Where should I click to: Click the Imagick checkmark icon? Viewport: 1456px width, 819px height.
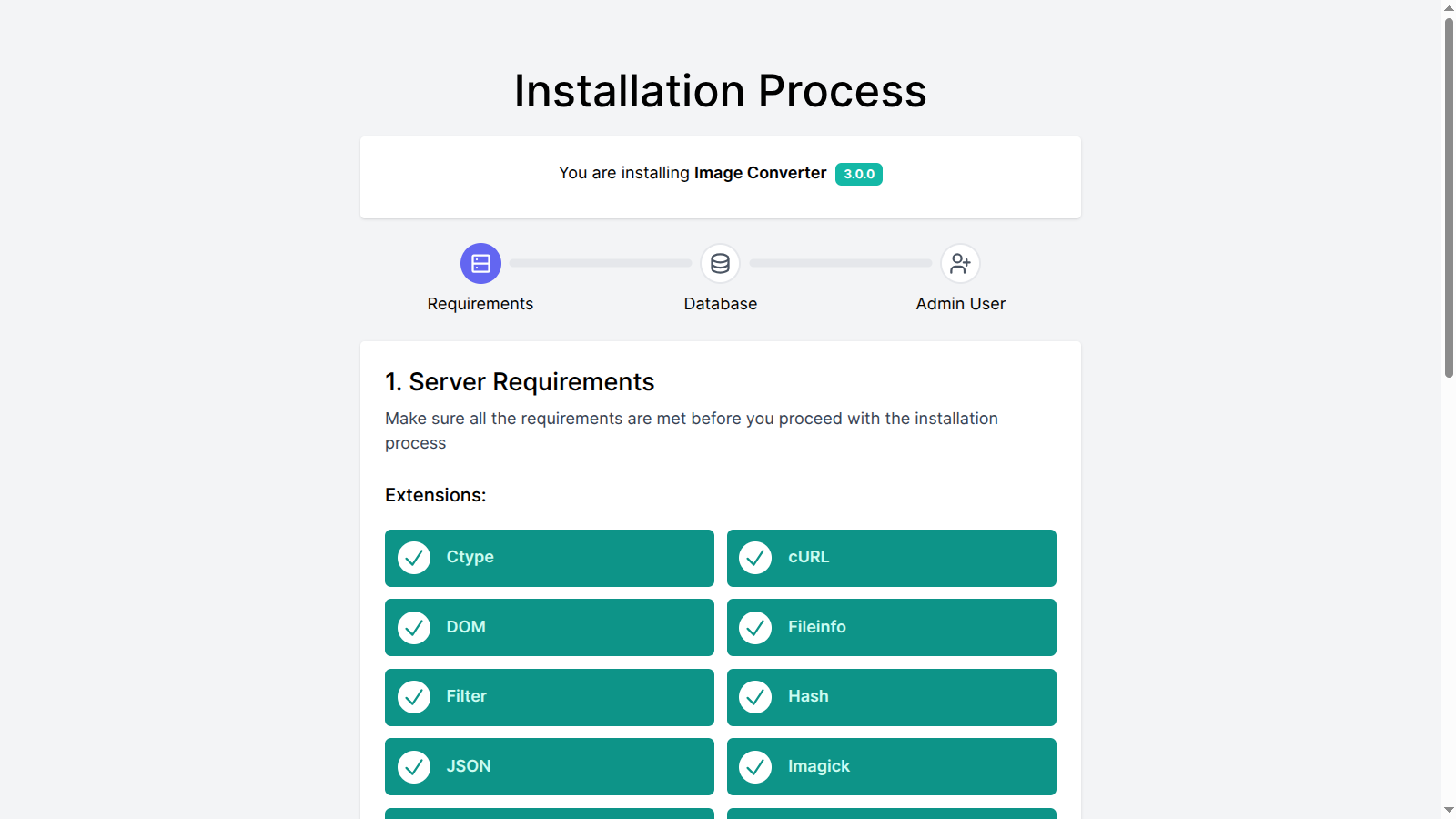pyautogui.click(x=755, y=767)
